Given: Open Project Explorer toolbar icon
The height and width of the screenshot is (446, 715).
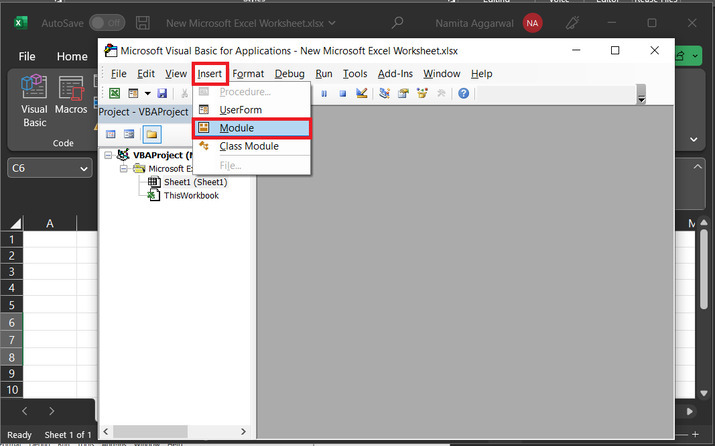Looking at the screenshot, I should click(384, 93).
